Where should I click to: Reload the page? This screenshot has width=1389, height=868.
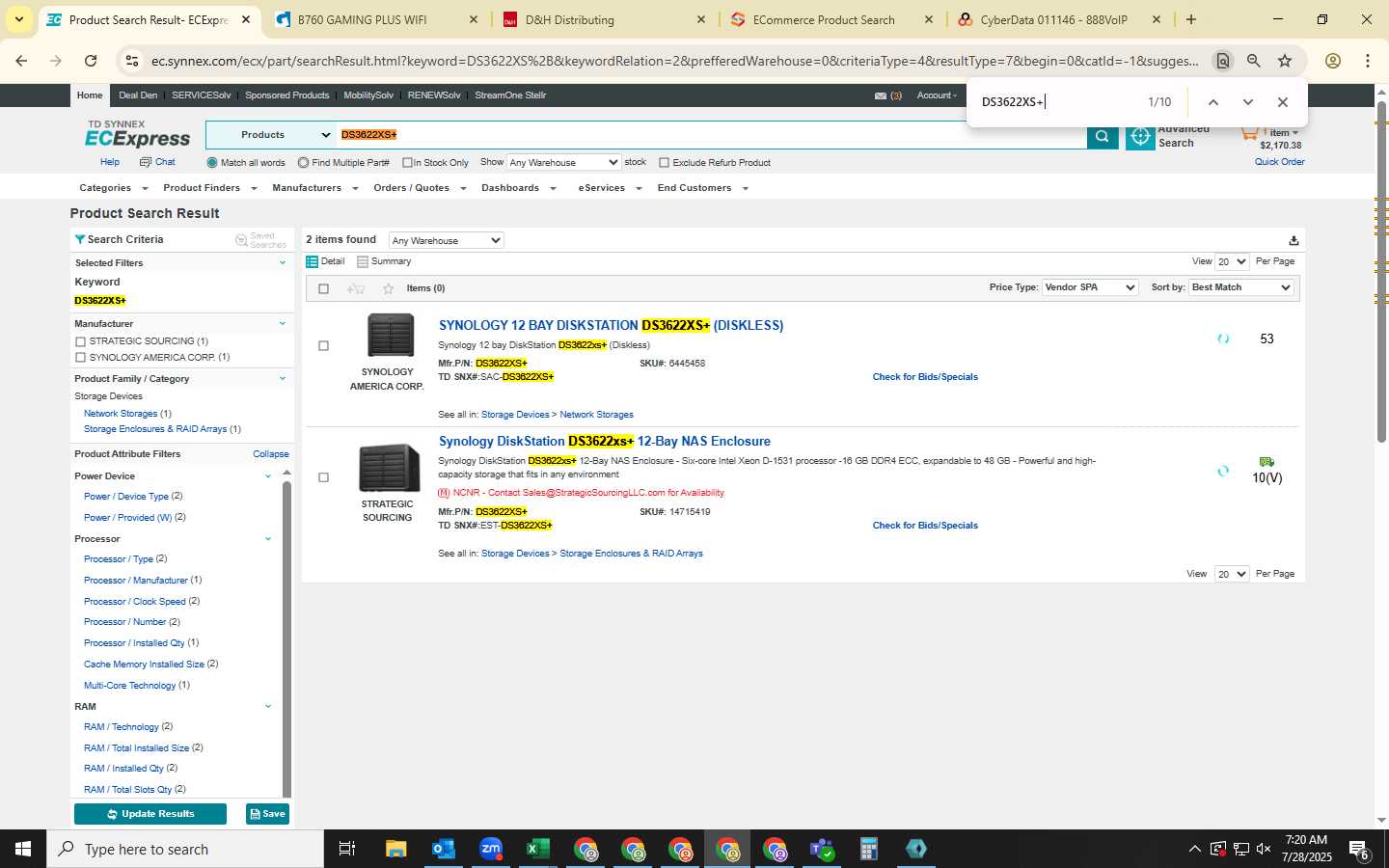pyautogui.click(x=91, y=61)
